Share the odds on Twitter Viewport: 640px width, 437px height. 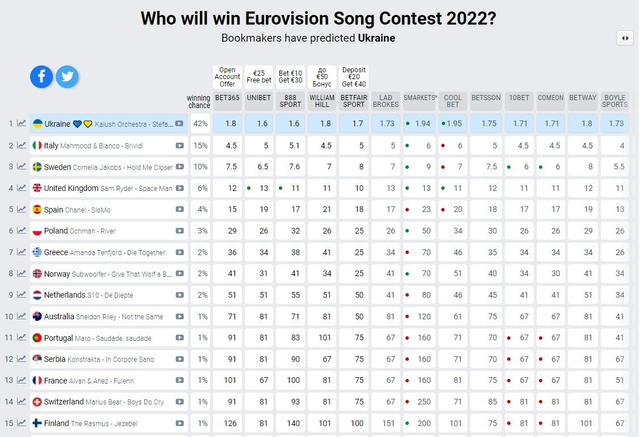pyautogui.click(x=67, y=76)
